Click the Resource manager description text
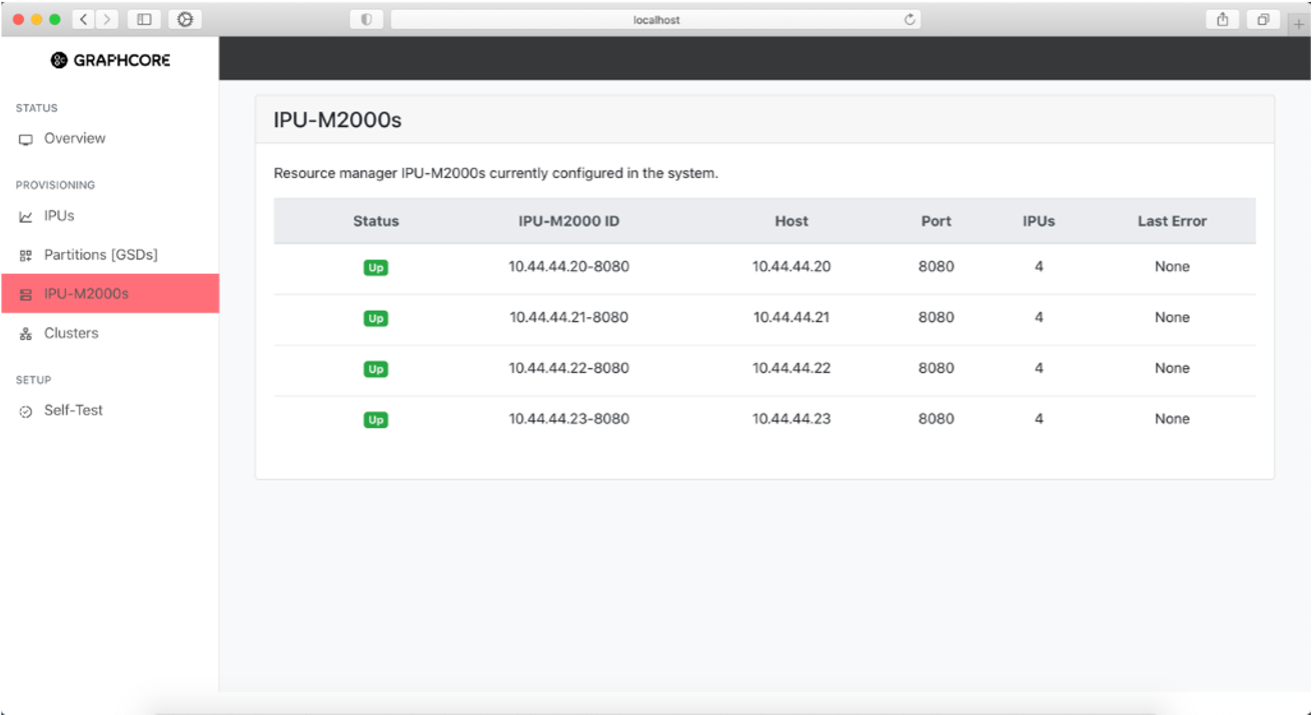The height and width of the screenshot is (715, 1313). pos(496,174)
